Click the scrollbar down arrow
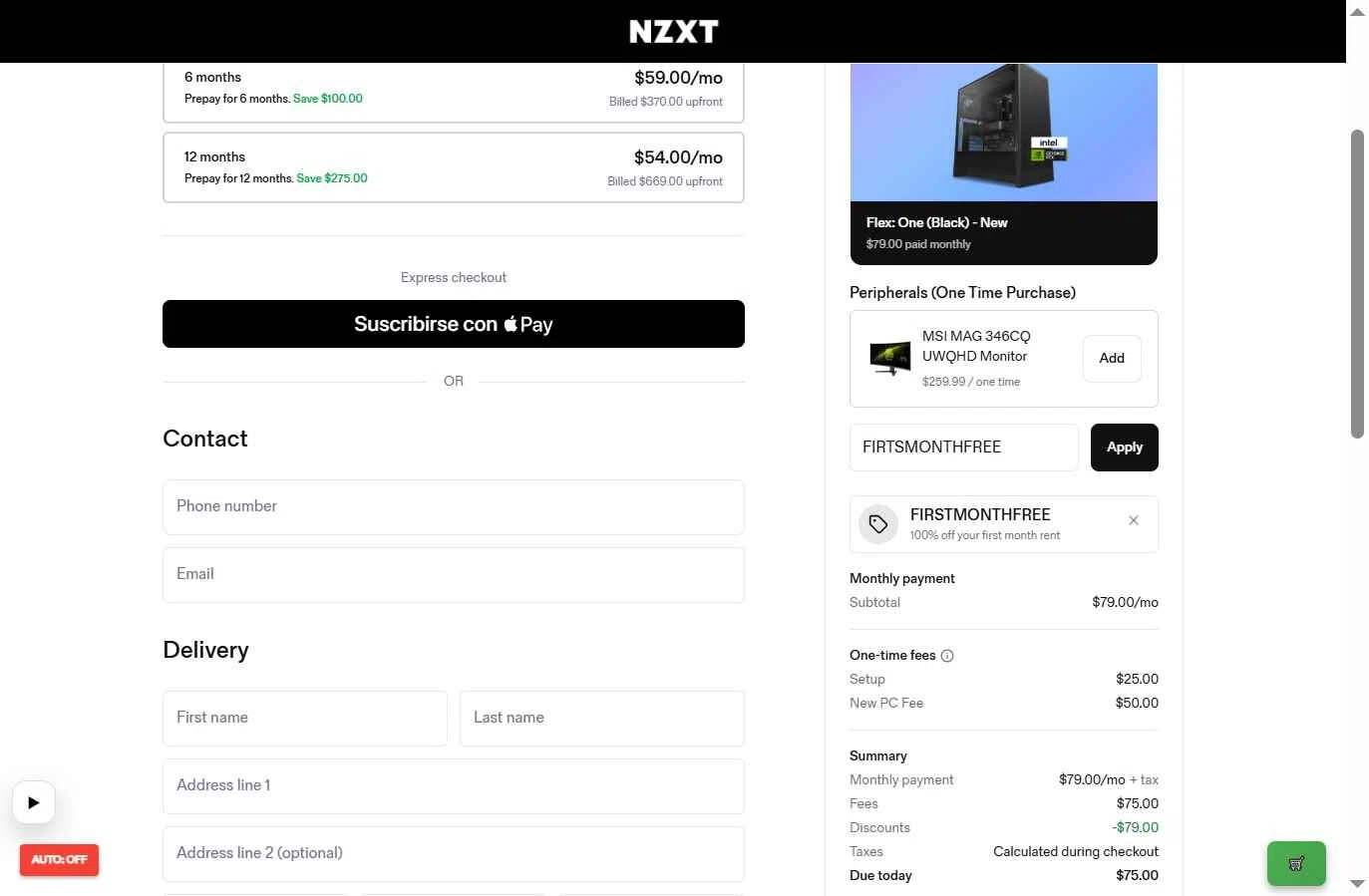This screenshot has height=896, width=1369. [1357, 884]
